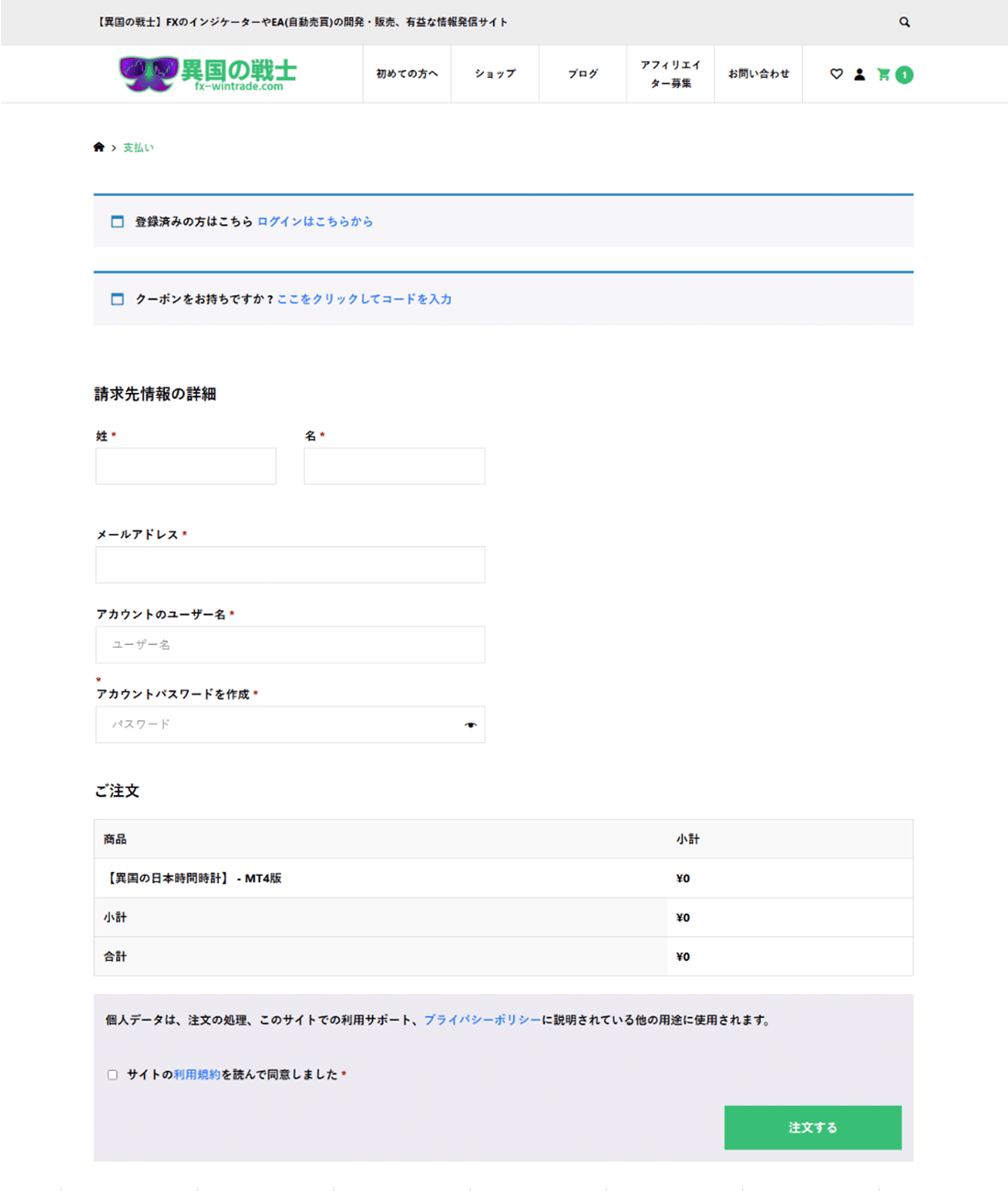The image size is (1008, 1191).
Task: Open the user account icon
Action: pos(860,74)
